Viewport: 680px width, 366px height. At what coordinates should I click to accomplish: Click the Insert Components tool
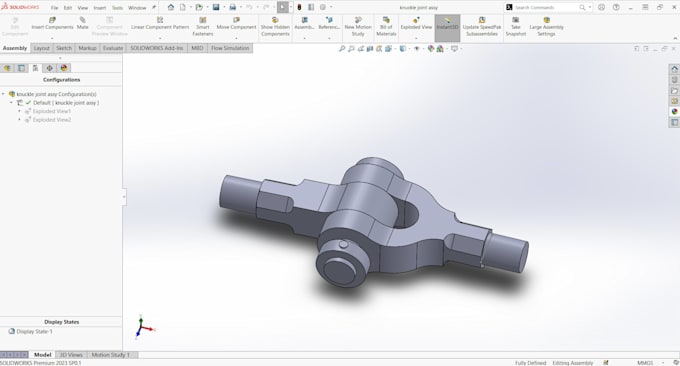[52, 23]
